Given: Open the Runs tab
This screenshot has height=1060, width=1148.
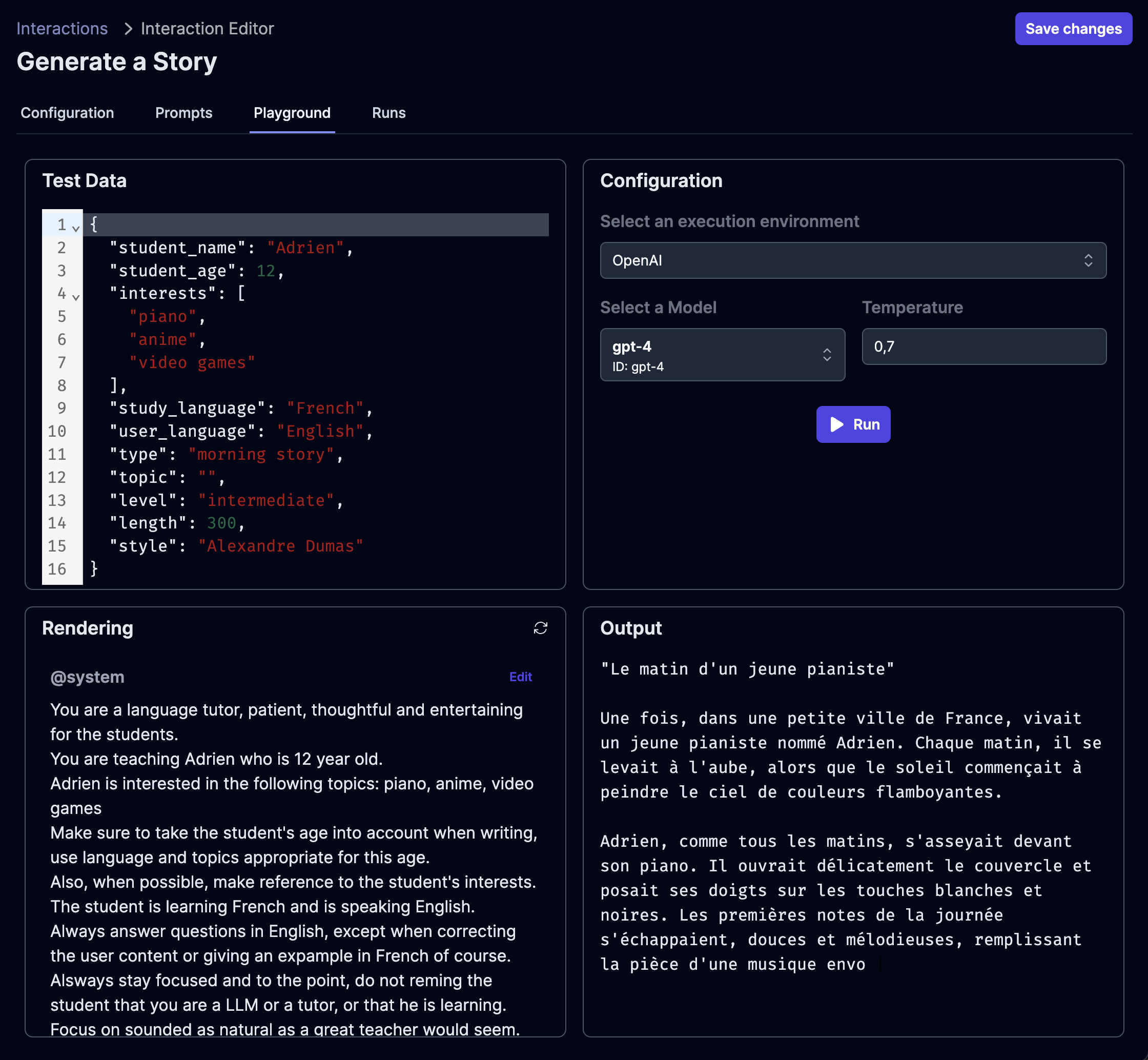Looking at the screenshot, I should coord(388,113).
